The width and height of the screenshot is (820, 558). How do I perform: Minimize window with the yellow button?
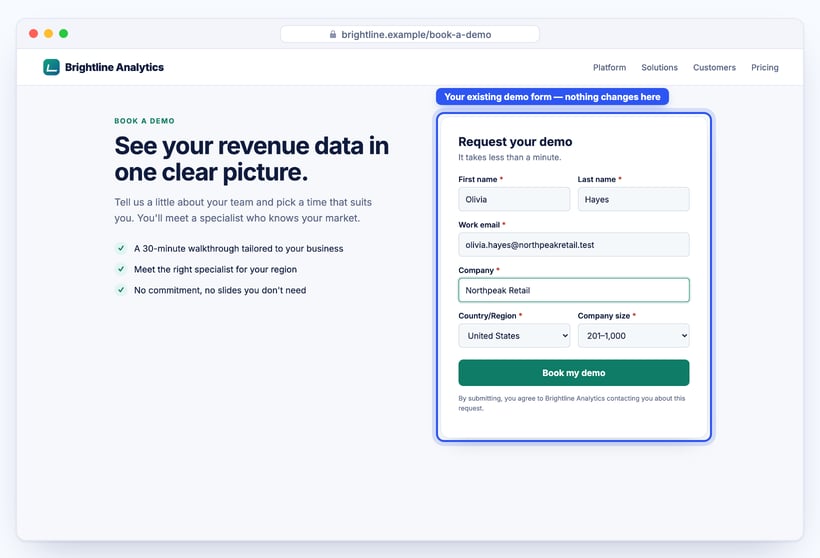(x=49, y=33)
